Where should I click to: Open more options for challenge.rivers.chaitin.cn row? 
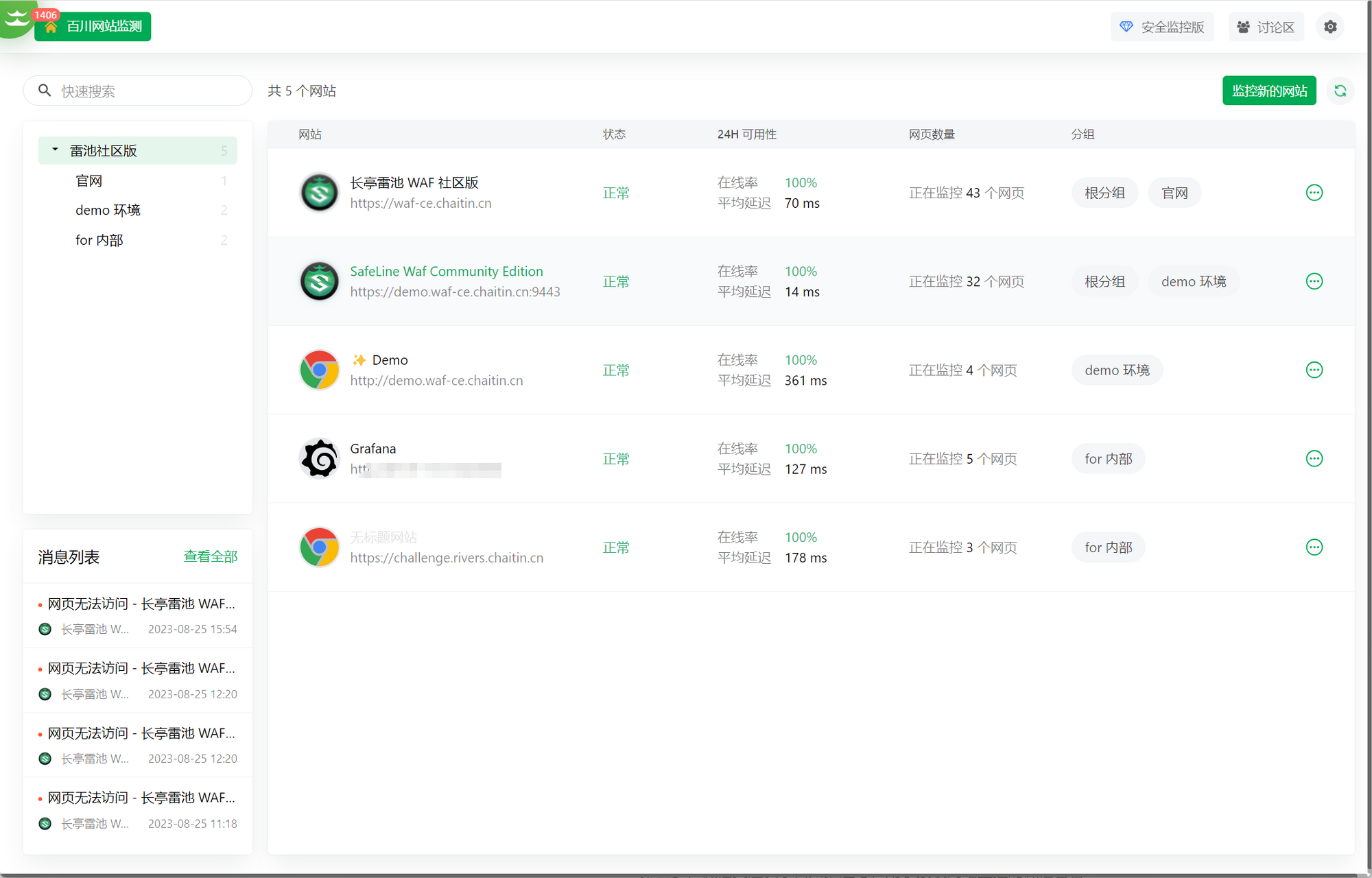pyautogui.click(x=1314, y=547)
